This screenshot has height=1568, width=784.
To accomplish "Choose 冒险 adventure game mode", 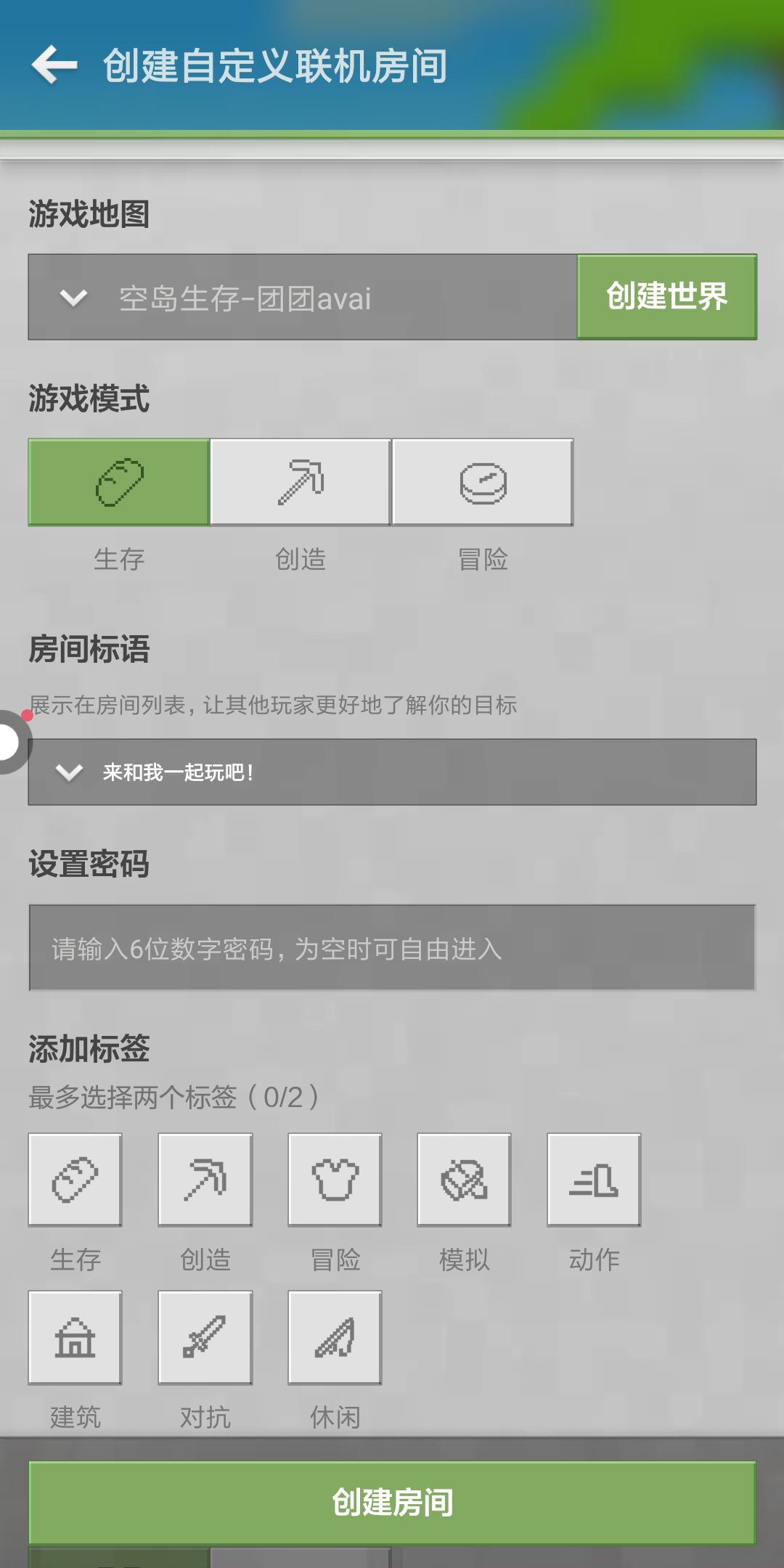I will (483, 482).
